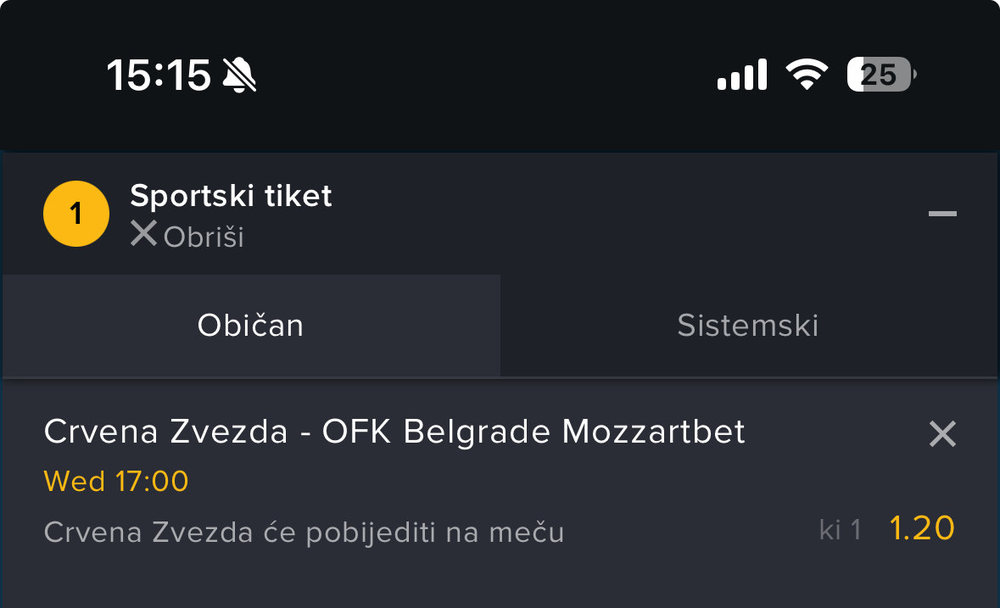This screenshot has width=1000, height=608.
Task: Tap the Wi-Fi status icon
Action: [806, 75]
